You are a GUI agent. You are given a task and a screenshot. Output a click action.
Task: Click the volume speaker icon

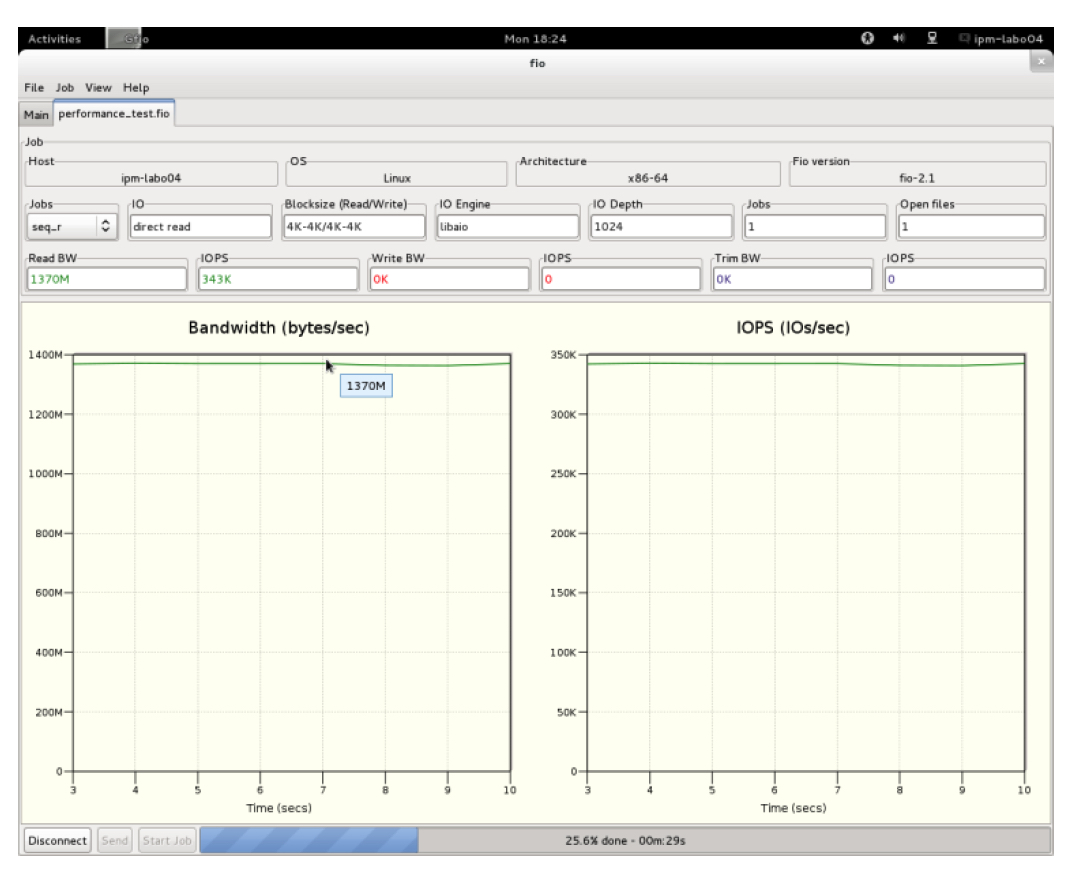click(899, 39)
